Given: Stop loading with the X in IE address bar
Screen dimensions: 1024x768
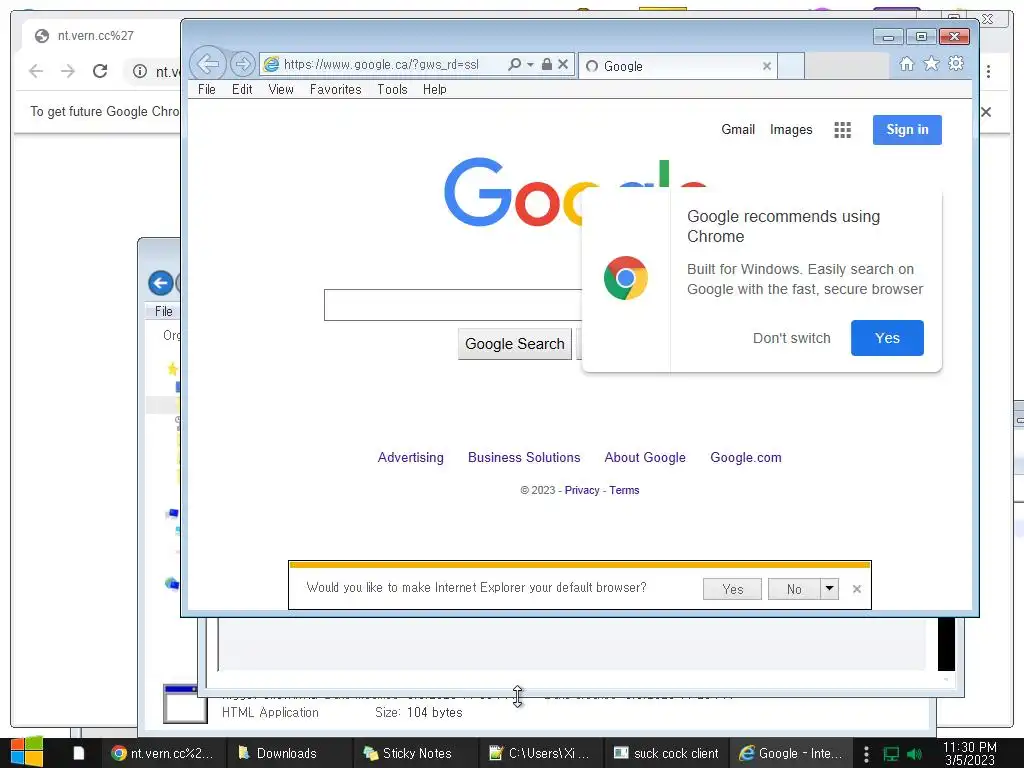Looking at the screenshot, I should (x=563, y=64).
